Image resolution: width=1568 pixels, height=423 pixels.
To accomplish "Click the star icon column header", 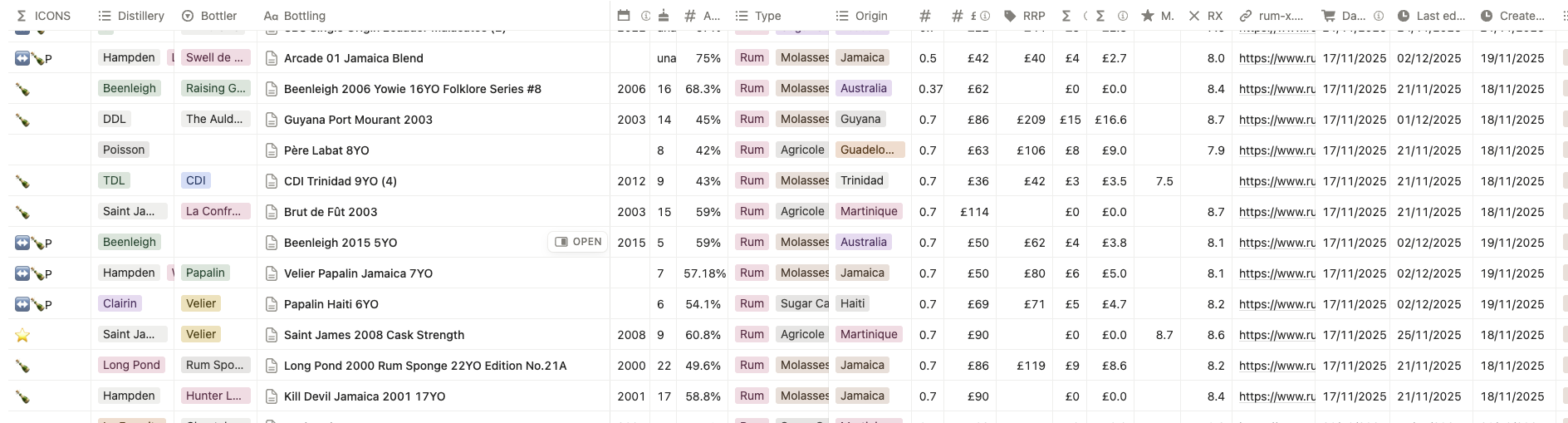I will click(x=1148, y=16).
